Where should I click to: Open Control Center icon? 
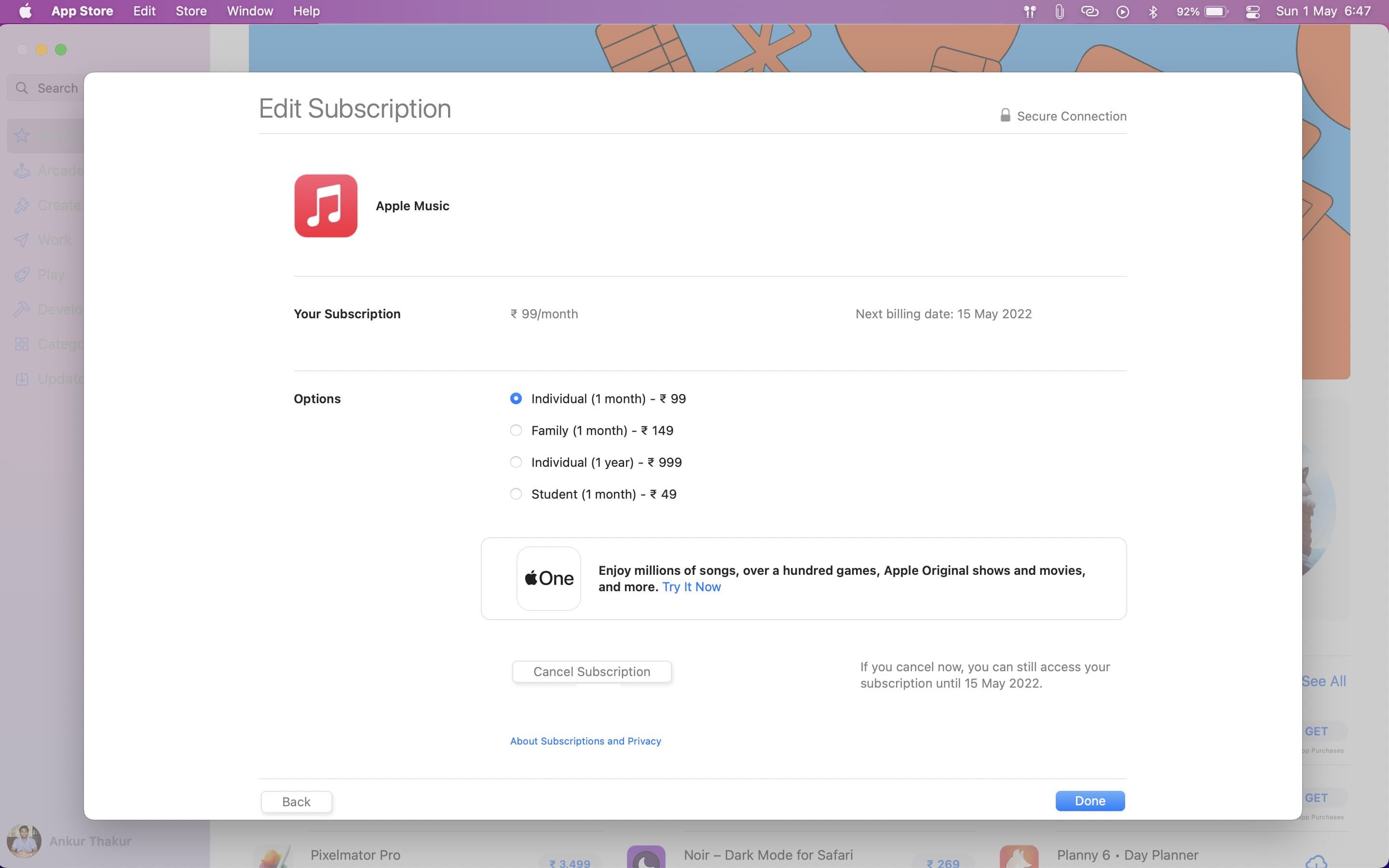(x=1253, y=12)
